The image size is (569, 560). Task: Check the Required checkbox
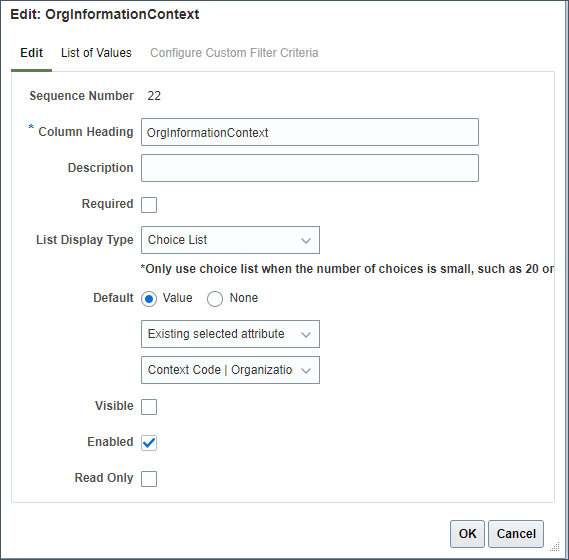(149, 205)
